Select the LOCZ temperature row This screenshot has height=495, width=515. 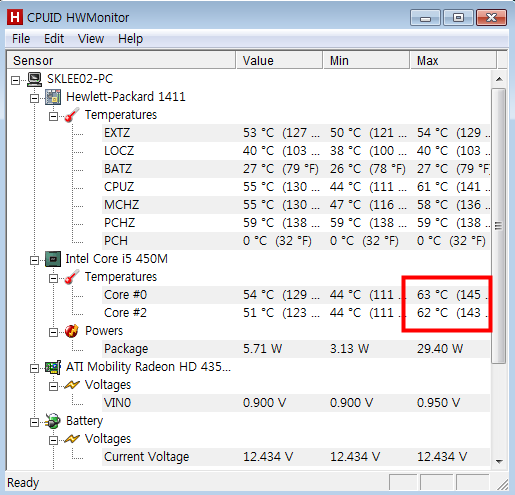click(x=296, y=151)
